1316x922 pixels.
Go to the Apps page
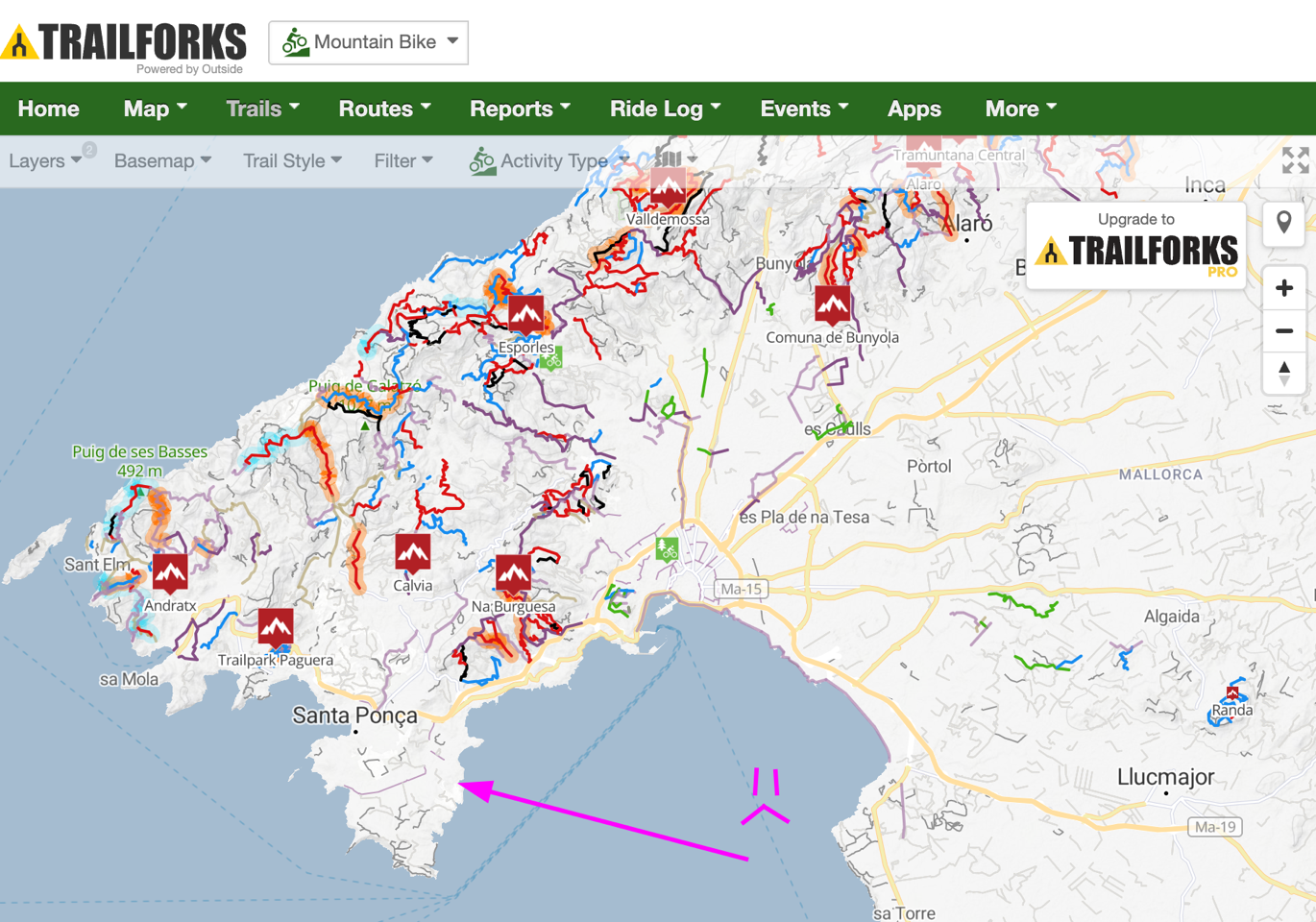[x=914, y=109]
